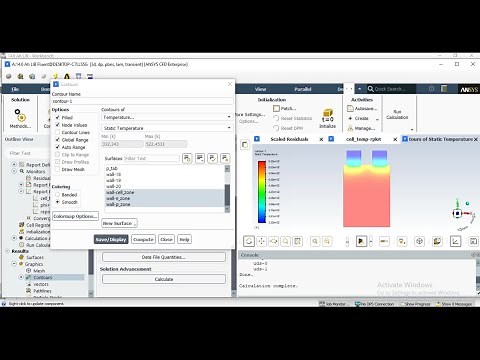The image size is (480, 360).
Task: Open the File menu
Action: [x=15, y=89]
